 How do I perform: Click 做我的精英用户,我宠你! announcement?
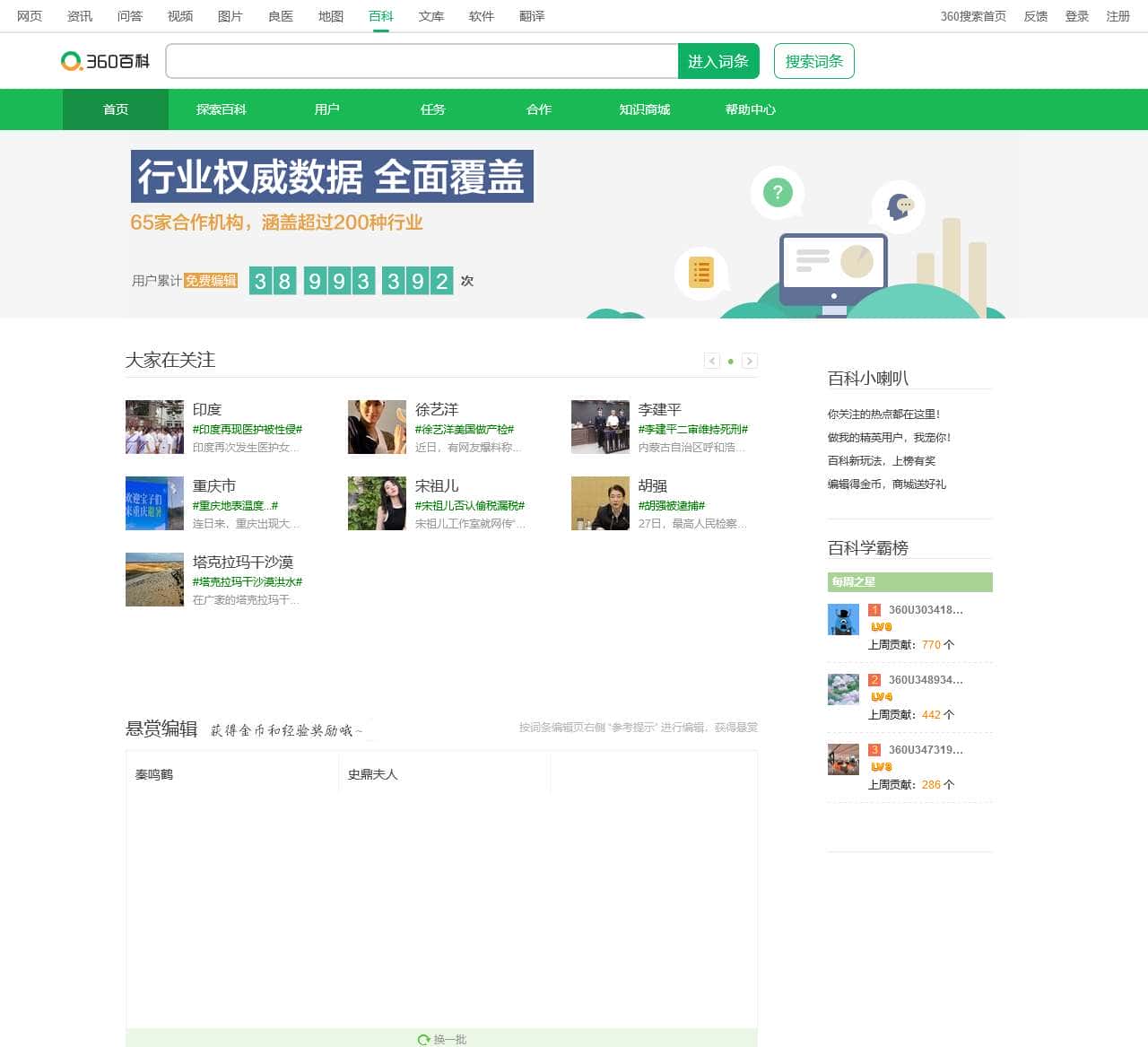coord(890,438)
